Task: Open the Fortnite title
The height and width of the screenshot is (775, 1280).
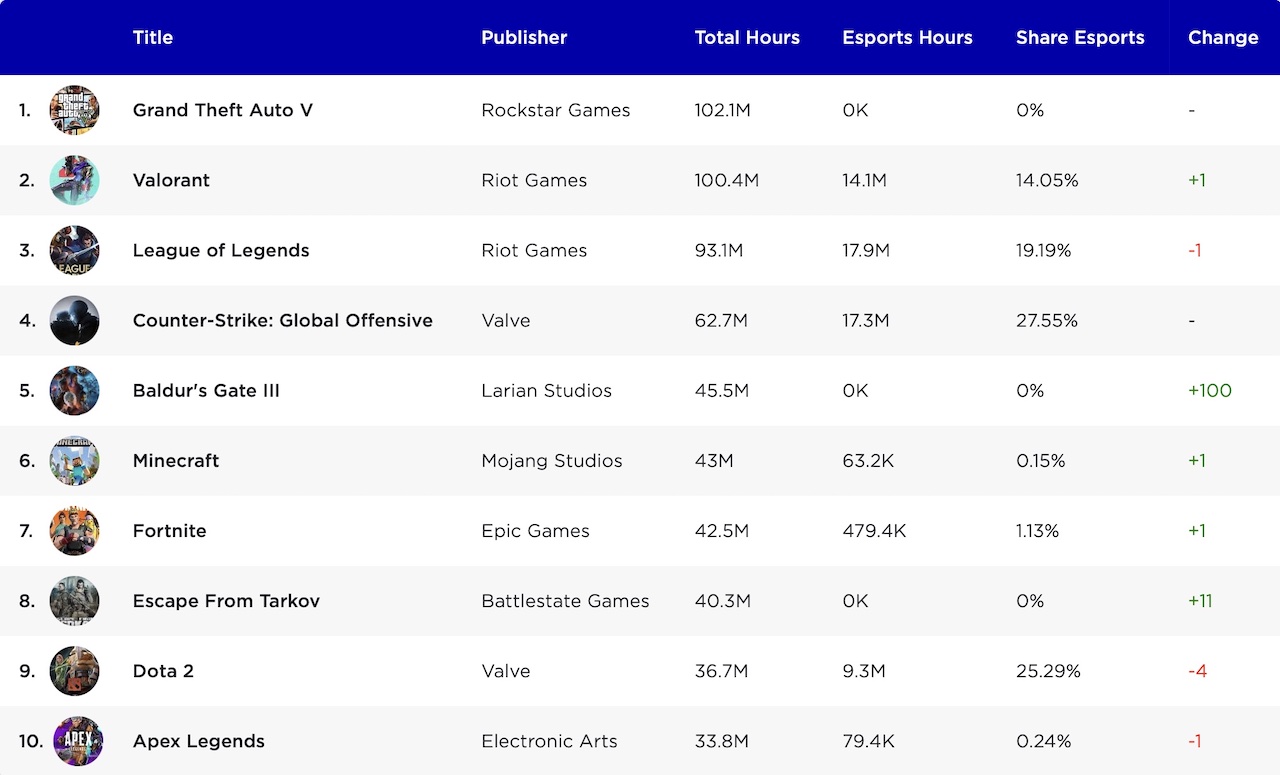Action: (170, 531)
